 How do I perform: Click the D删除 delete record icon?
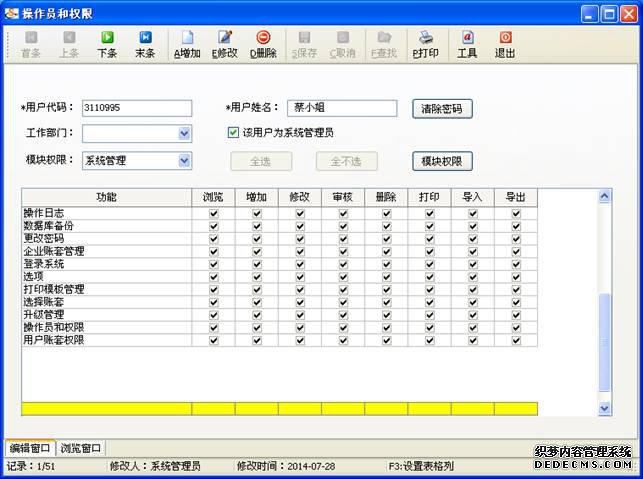click(263, 44)
